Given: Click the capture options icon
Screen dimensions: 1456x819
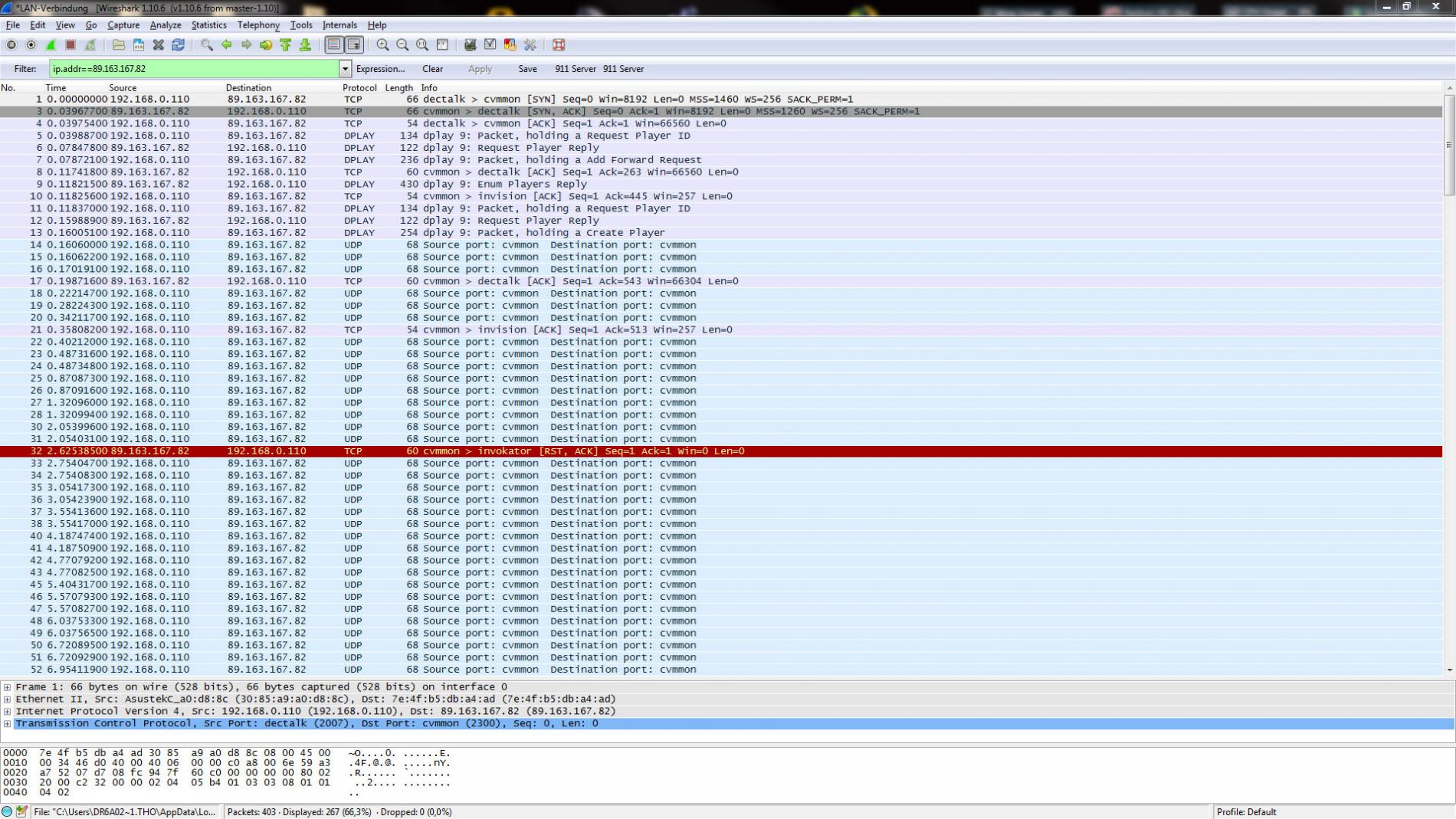Looking at the screenshot, I should [x=31, y=45].
